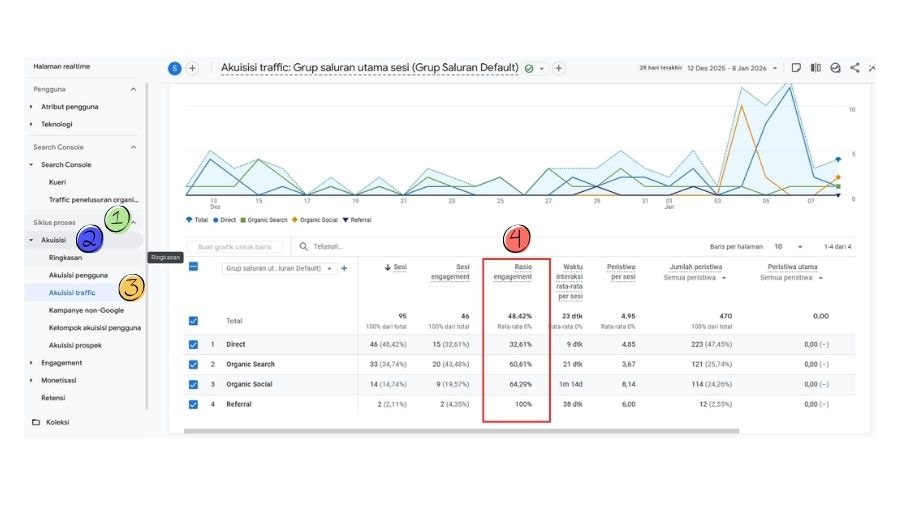900x506 pixels.
Task: Open Akuisisi pengguna report in sidebar
Action: pos(78,275)
